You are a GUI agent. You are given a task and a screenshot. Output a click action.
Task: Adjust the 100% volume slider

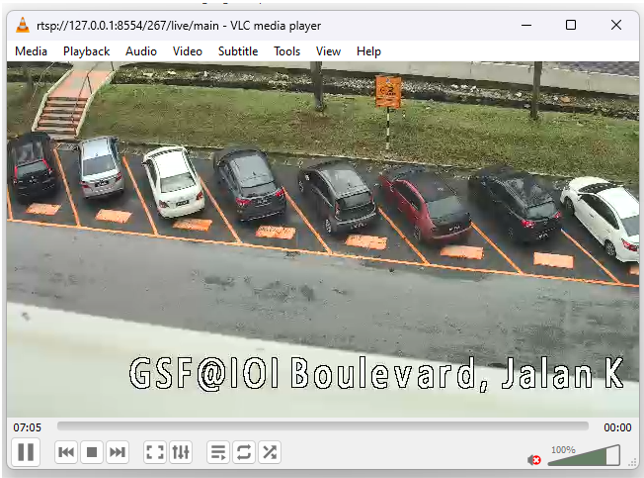[x=584, y=455]
